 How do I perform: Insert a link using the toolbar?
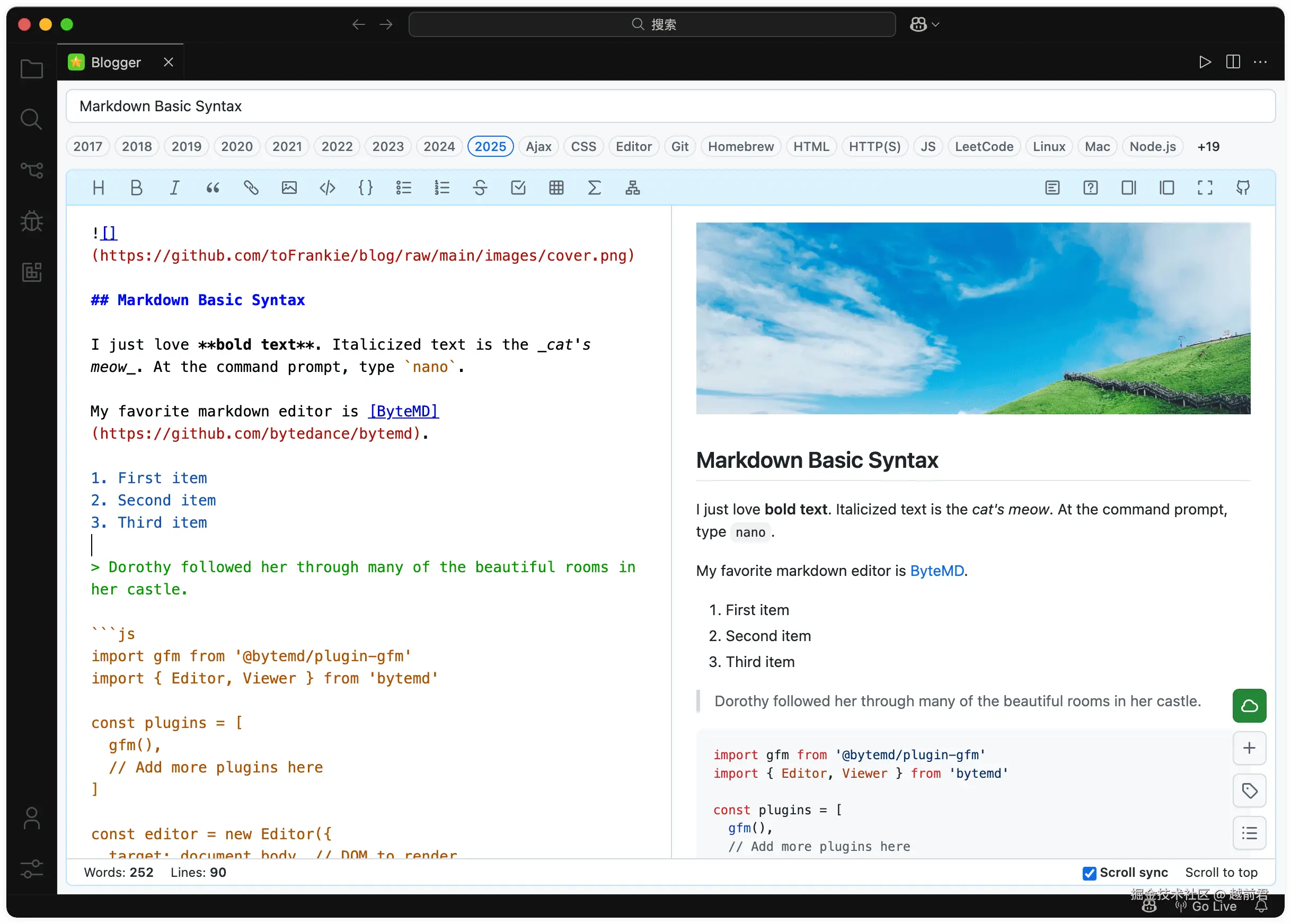251,188
